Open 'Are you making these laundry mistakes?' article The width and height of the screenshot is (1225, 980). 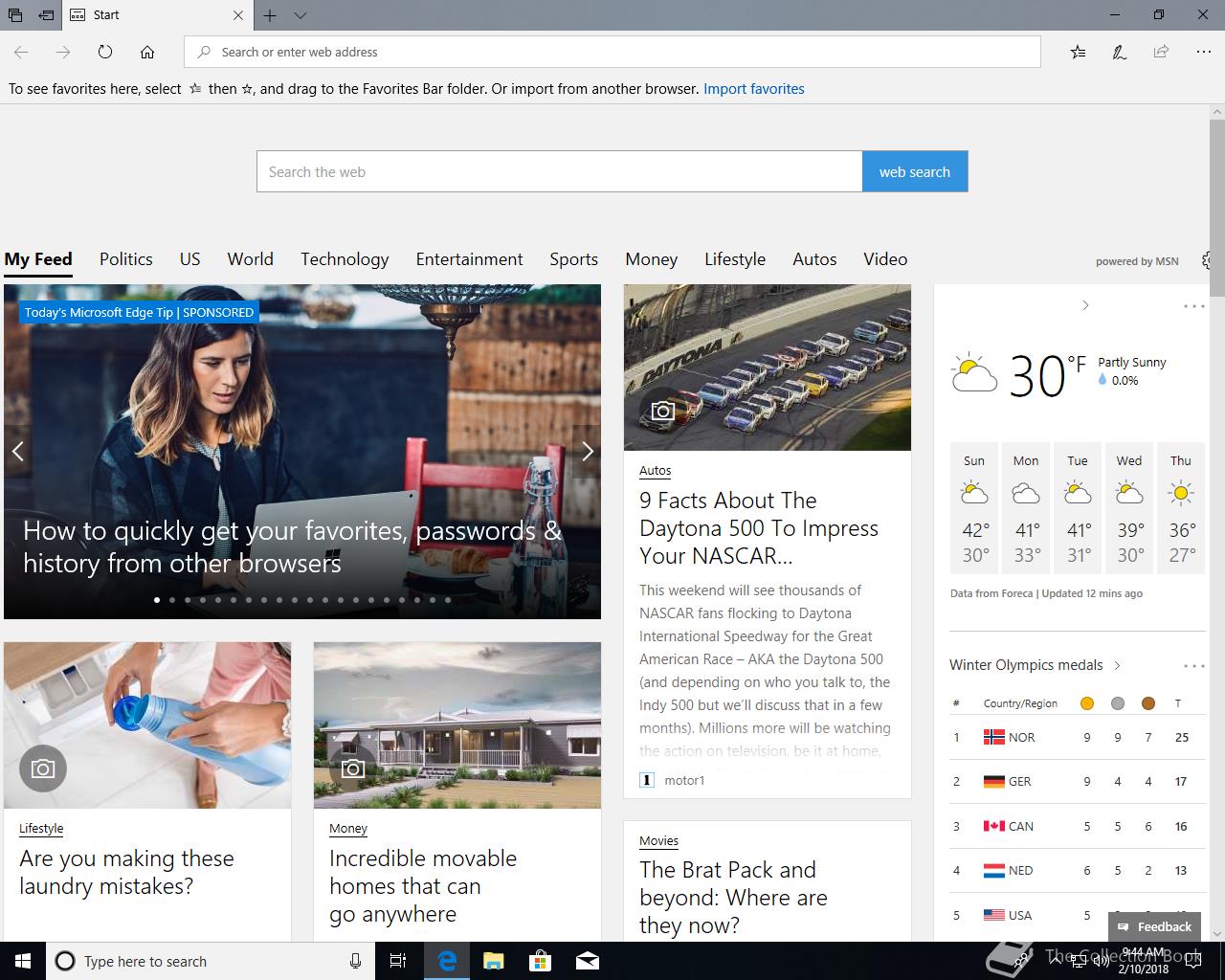[x=126, y=872]
